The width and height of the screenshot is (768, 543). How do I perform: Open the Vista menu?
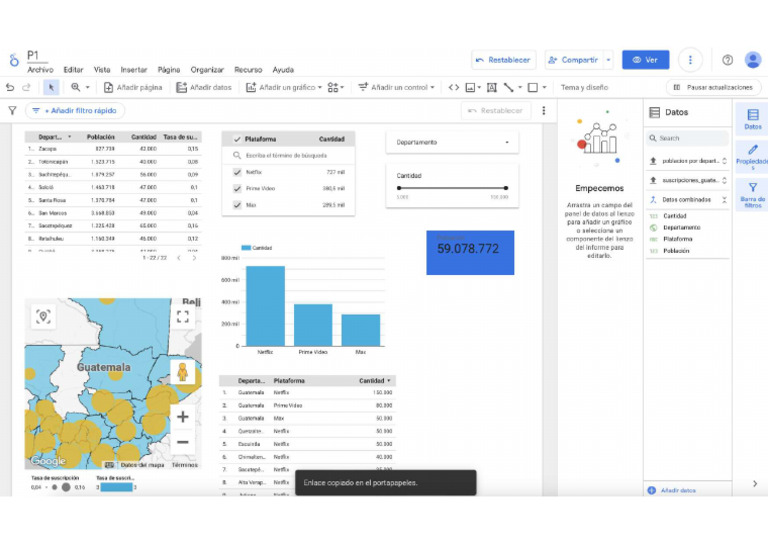[x=102, y=70]
